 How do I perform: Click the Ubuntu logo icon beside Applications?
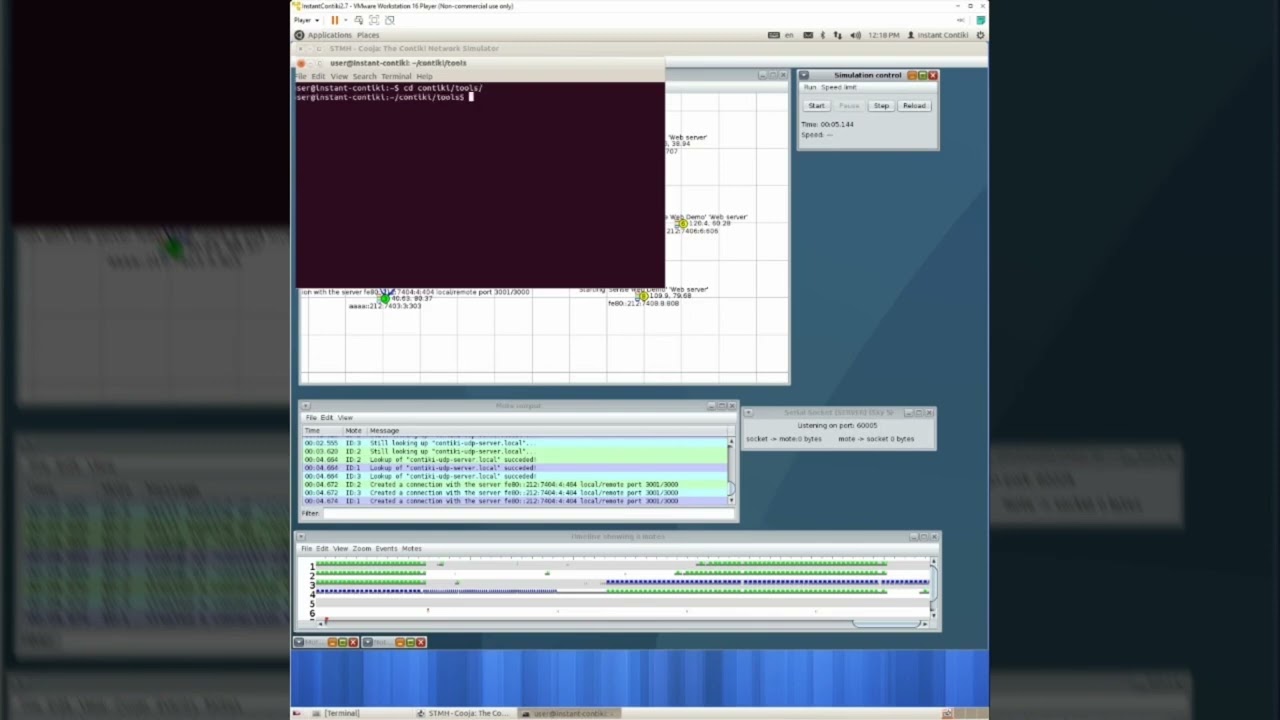point(299,35)
